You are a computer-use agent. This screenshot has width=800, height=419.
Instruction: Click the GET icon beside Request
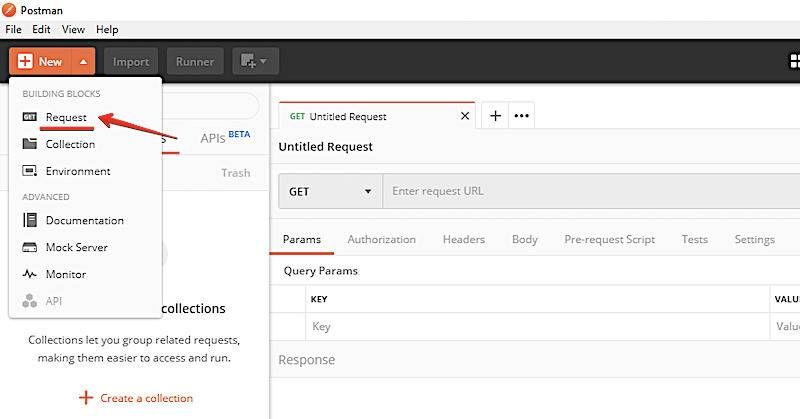tap(30, 117)
